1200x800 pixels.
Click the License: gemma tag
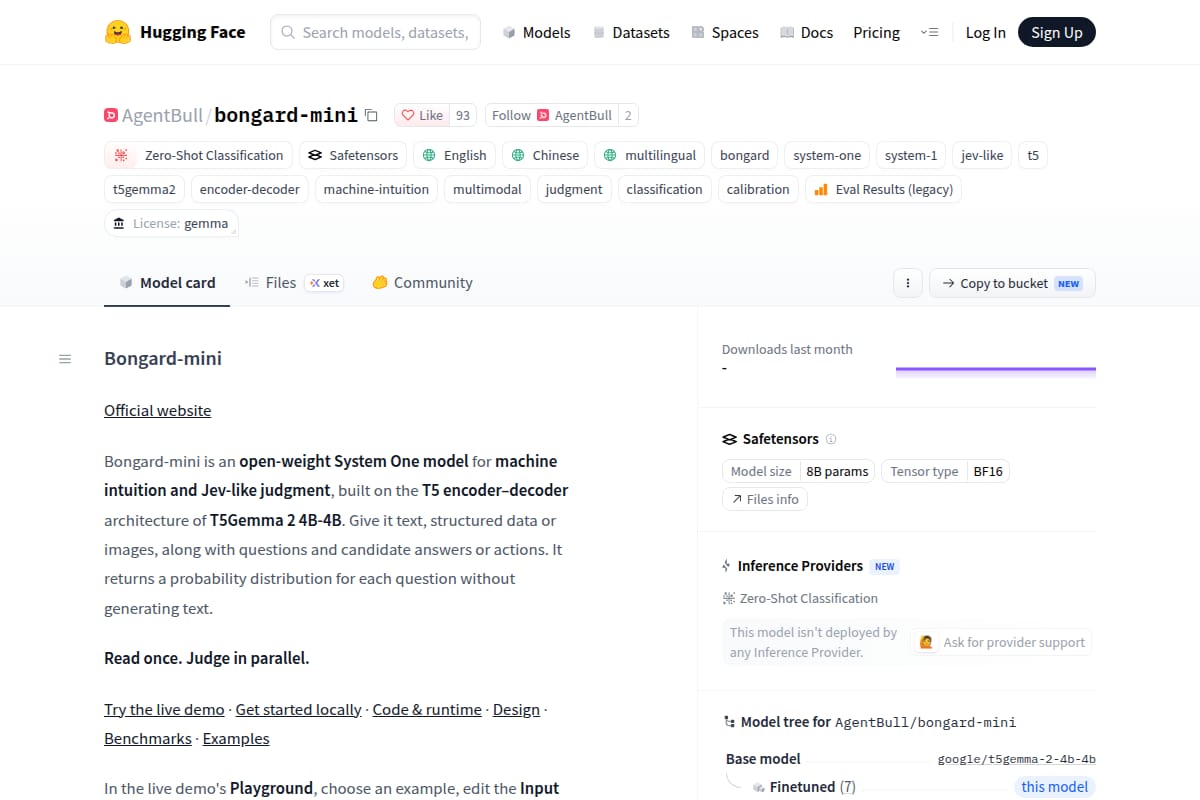tap(171, 223)
